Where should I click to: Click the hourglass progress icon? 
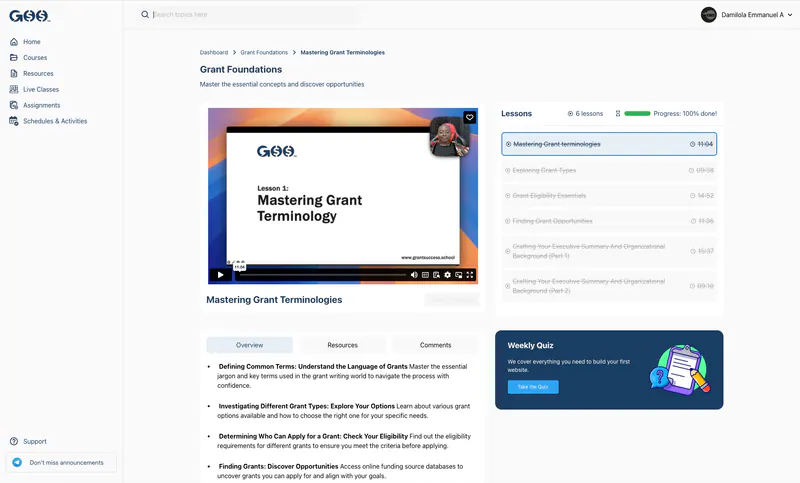pos(618,114)
